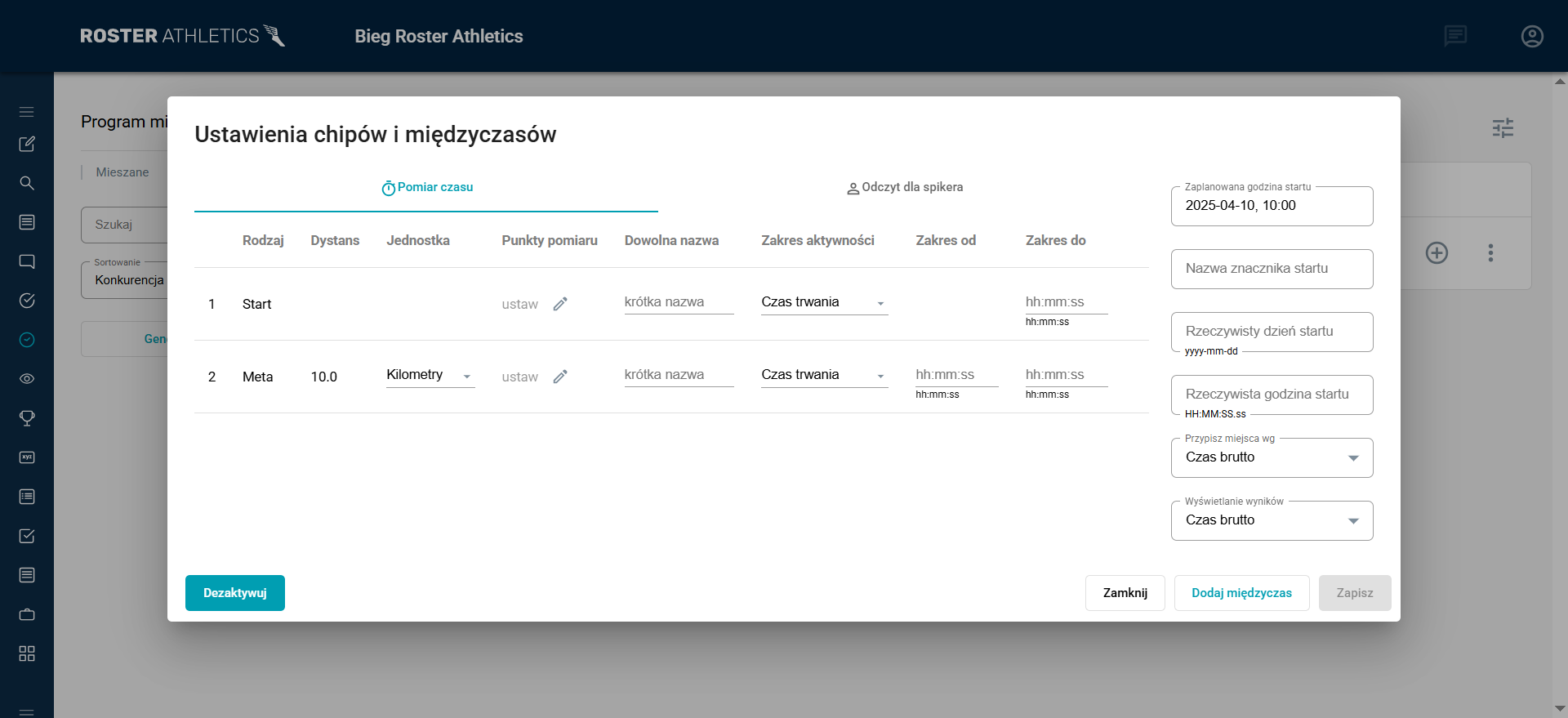Viewport: 1568px width, 718px height.
Task: Open Jednostka Kilometry dropdown in Meta row
Action: coord(430,375)
